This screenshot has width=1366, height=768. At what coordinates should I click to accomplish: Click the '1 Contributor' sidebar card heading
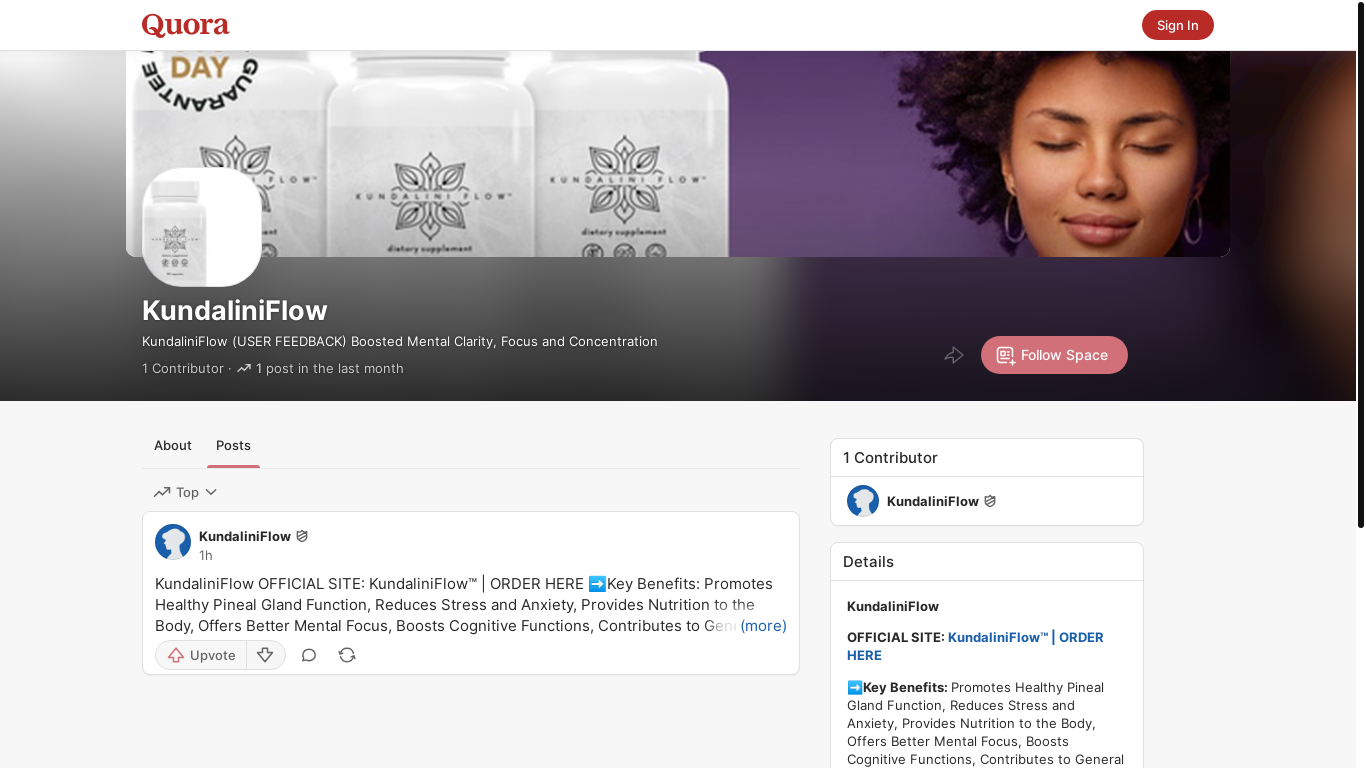coord(890,458)
